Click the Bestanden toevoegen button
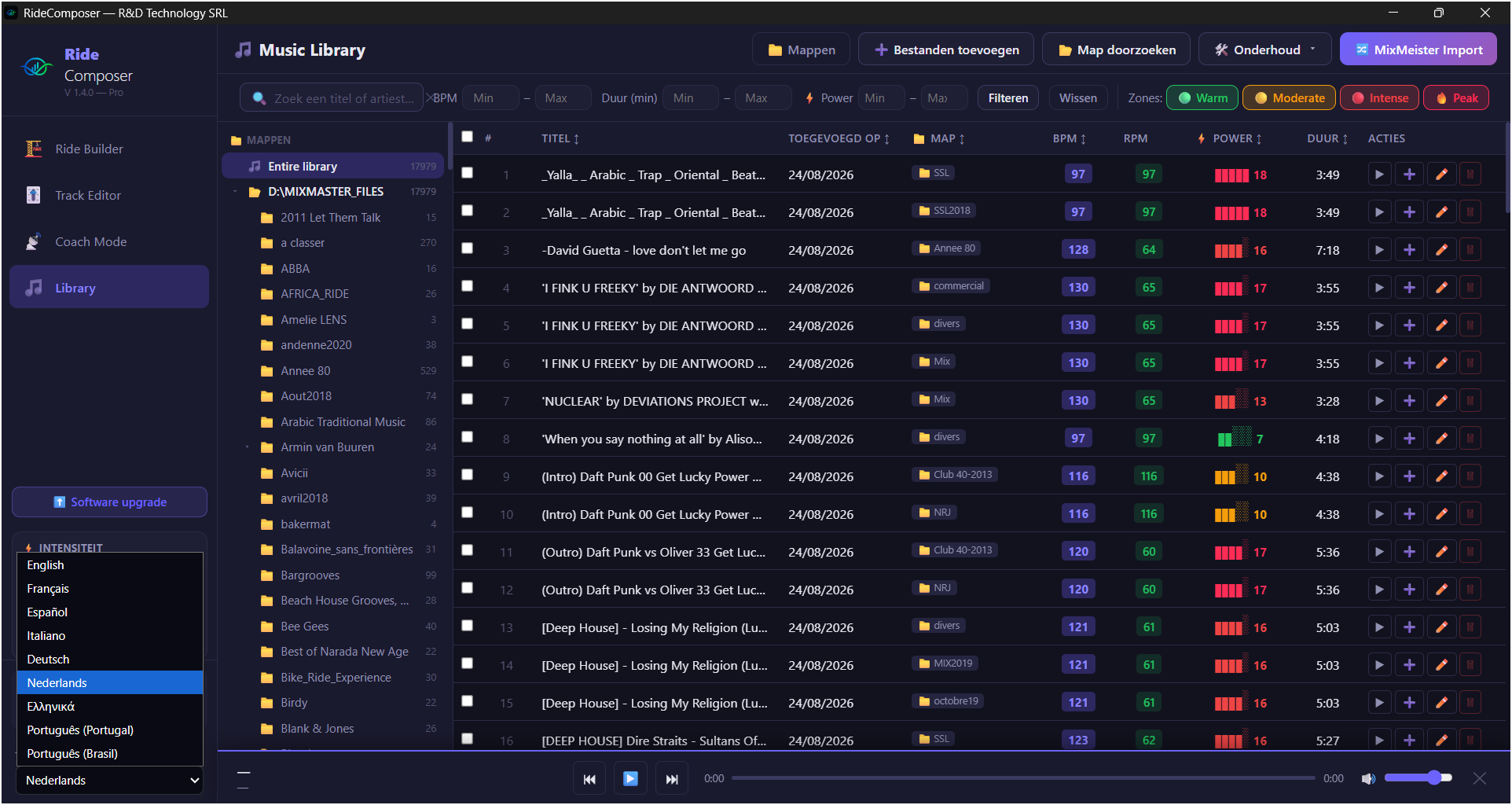Screen dimensions: 1512x805 [946, 50]
